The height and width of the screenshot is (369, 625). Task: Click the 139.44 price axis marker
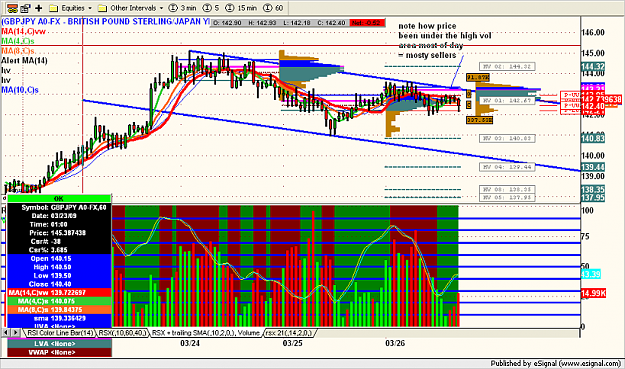tap(593, 167)
